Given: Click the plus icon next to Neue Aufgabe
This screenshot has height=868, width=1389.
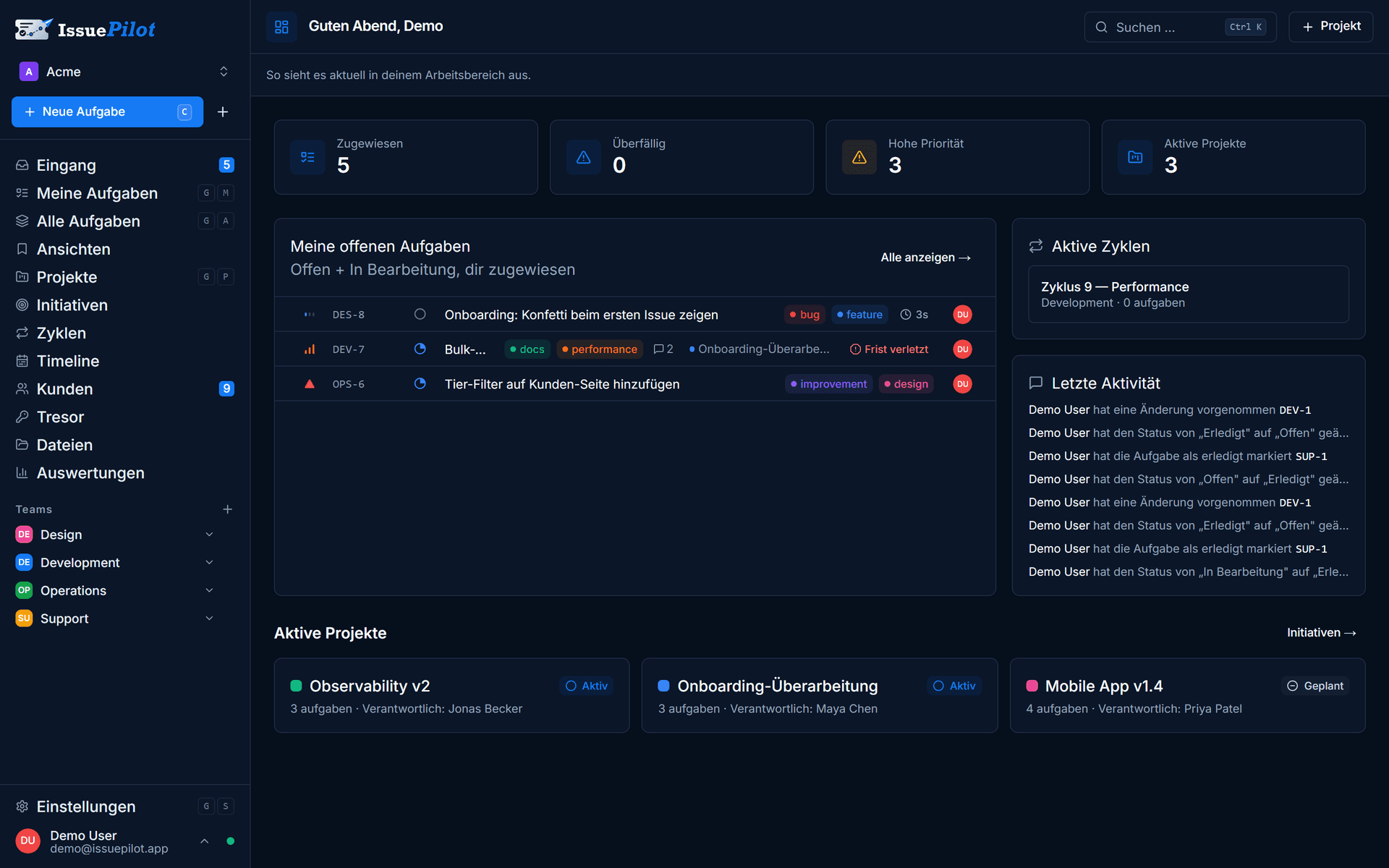Looking at the screenshot, I should tap(223, 111).
